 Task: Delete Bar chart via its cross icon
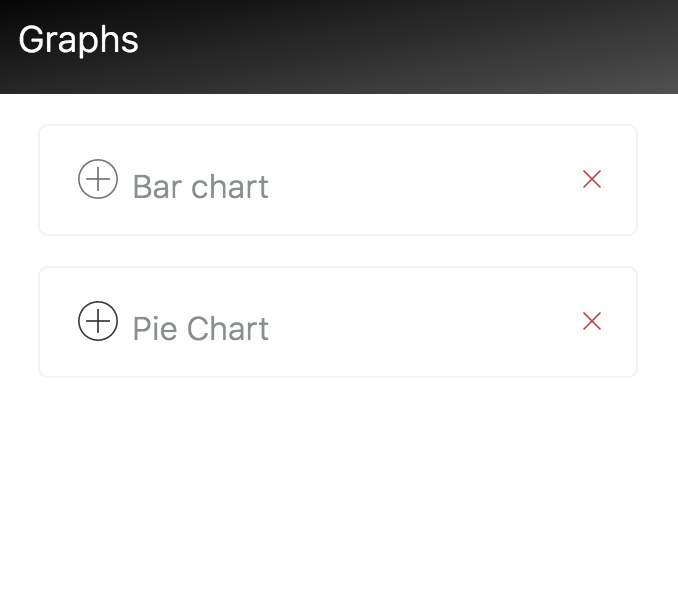(x=592, y=179)
